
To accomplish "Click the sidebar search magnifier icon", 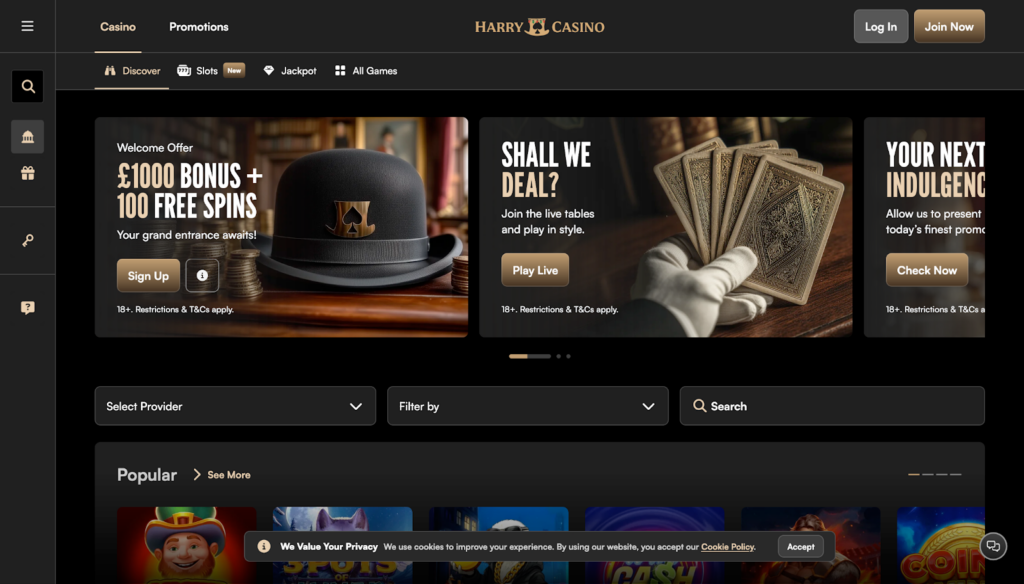I will click(27, 86).
